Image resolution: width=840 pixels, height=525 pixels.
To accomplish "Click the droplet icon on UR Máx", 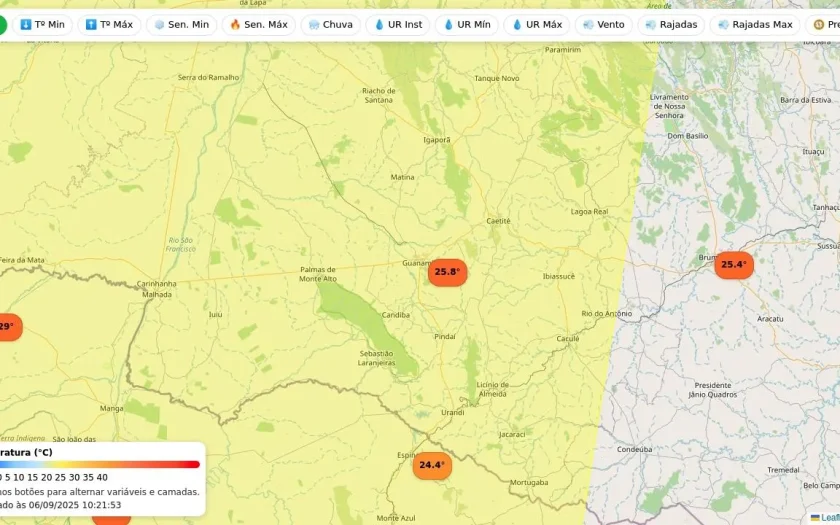I will [x=517, y=25].
